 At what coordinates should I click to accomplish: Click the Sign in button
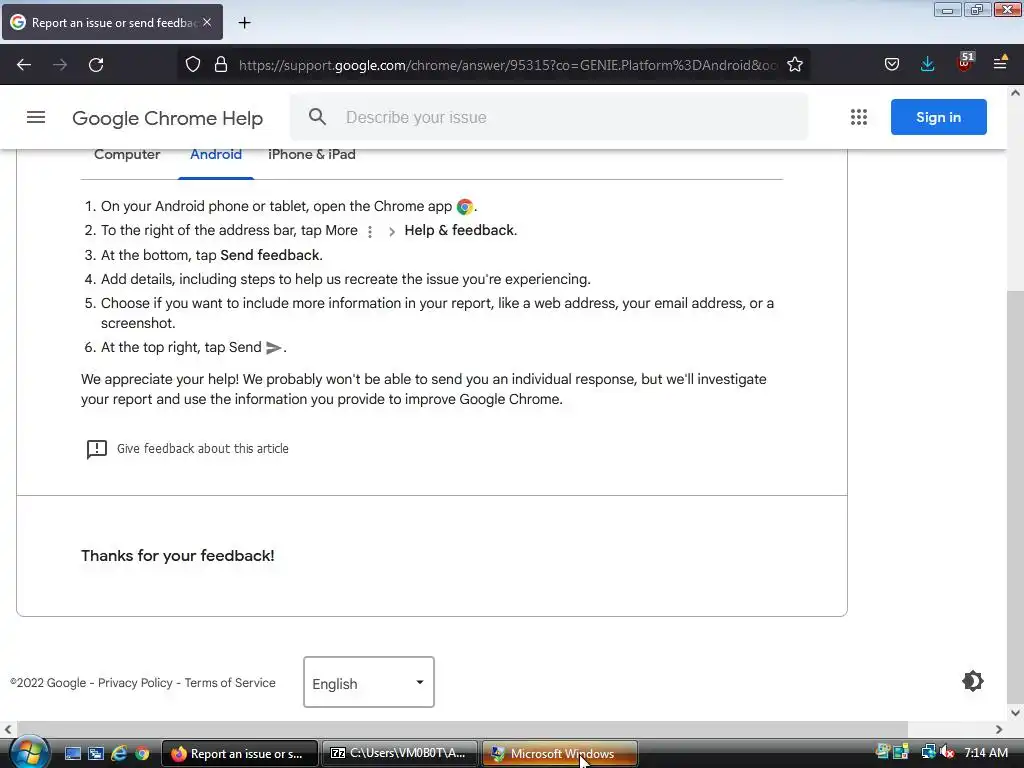tap(938, 117)
